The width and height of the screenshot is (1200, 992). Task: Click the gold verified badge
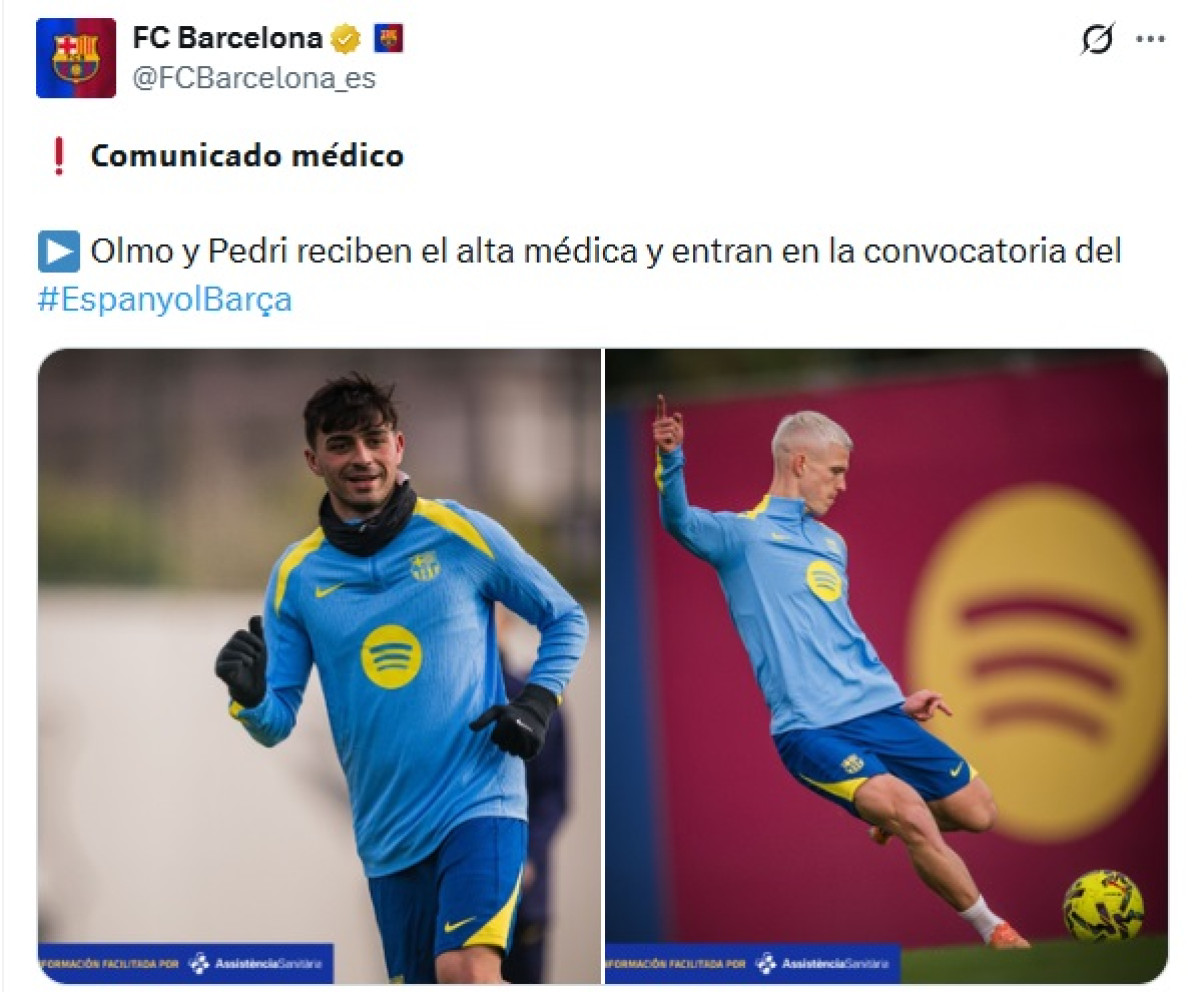pyautogui.click(x=346, y=40)
